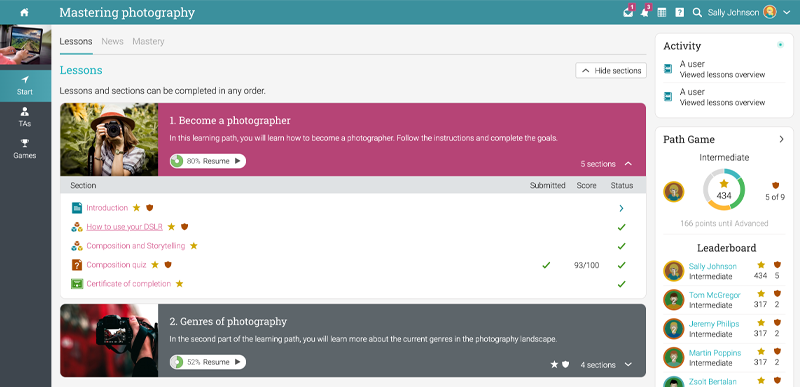Image resolution: width=800 pixels, height=387 pixels.
Task: Click the Hide sections button
Action: tap(611, 70)
